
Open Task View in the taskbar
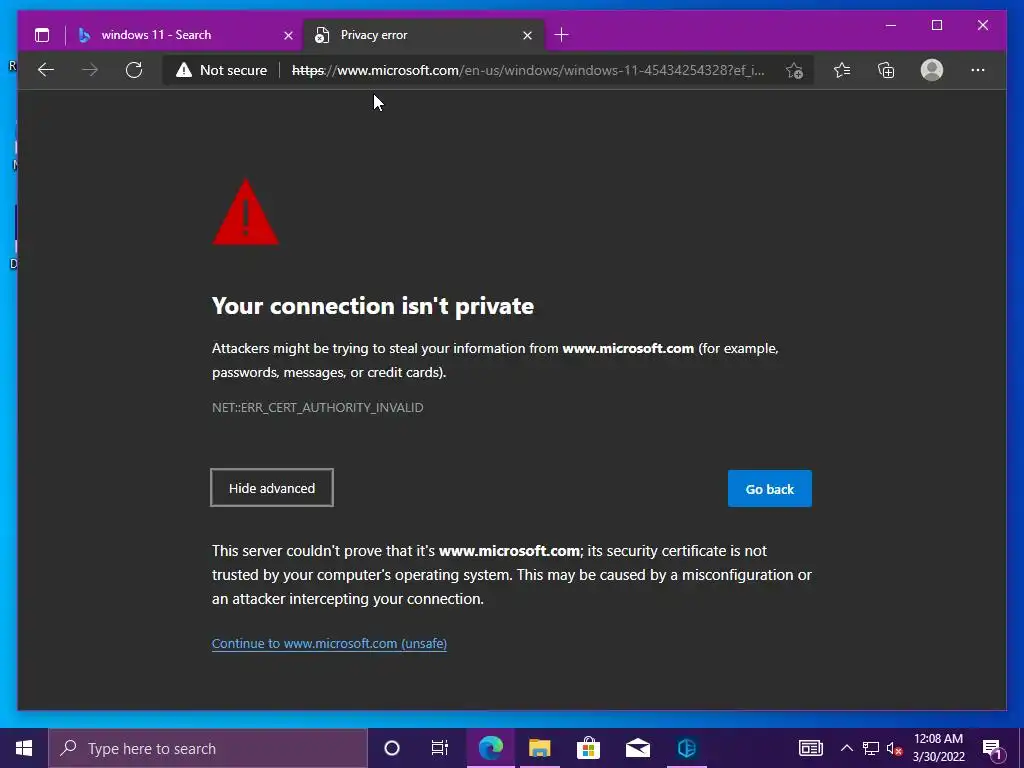(x=440, y=748)
